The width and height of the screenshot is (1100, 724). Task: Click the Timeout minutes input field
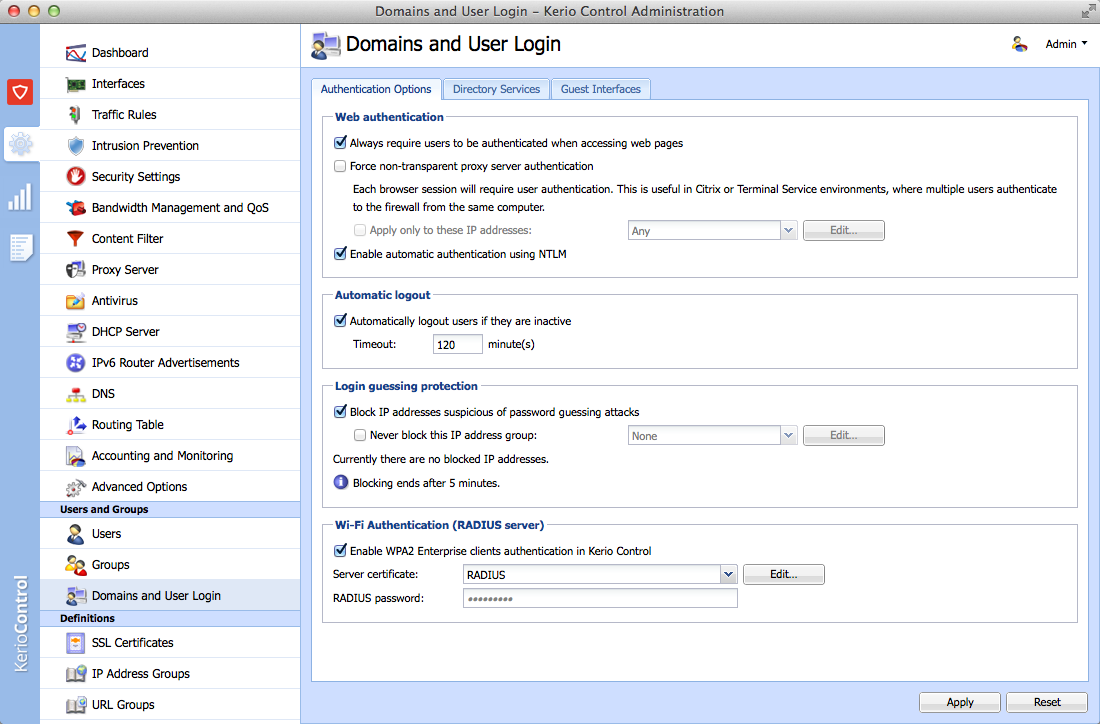457,344
